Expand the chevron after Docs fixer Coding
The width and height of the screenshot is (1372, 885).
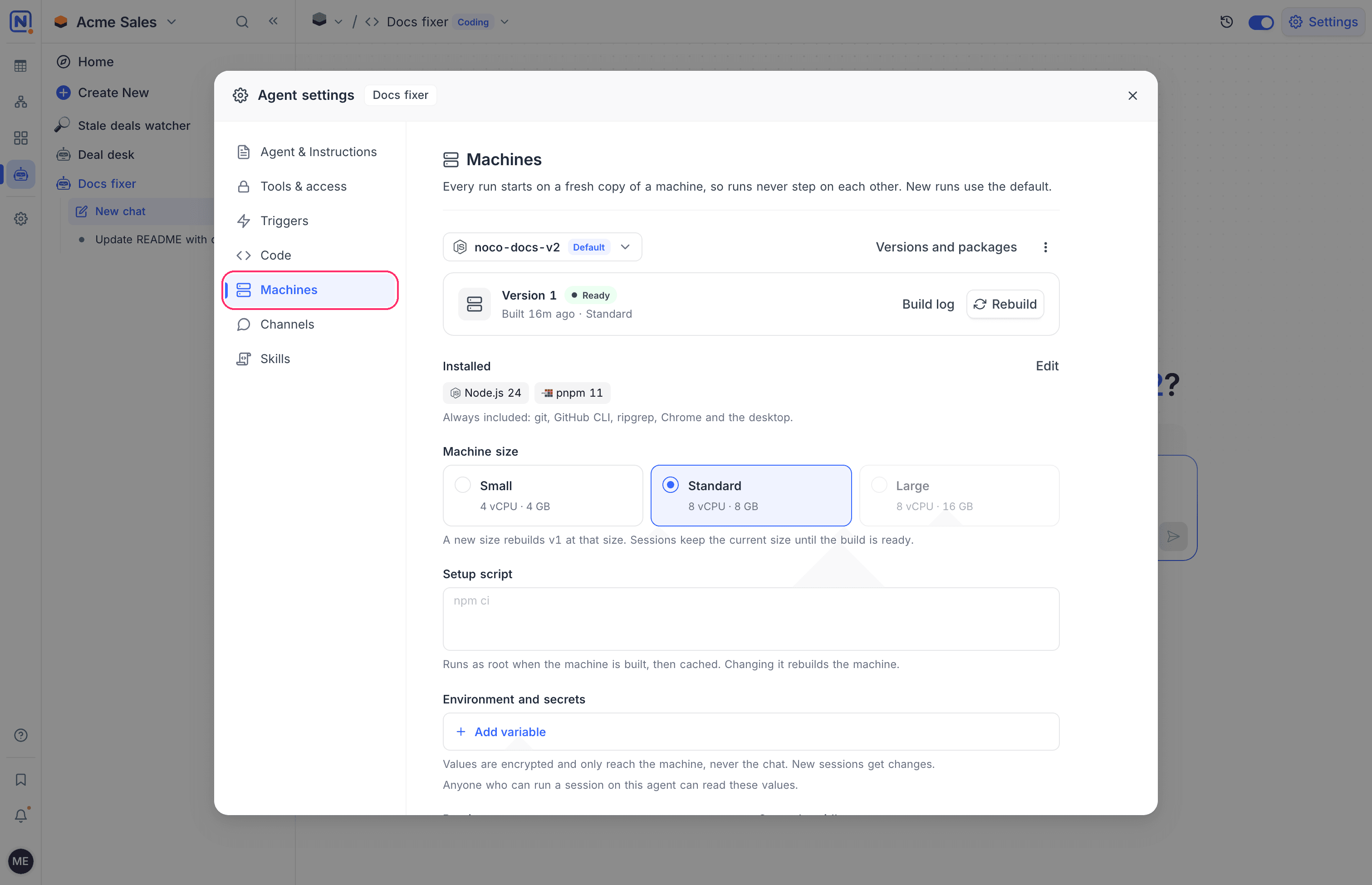tap(505, 22)
